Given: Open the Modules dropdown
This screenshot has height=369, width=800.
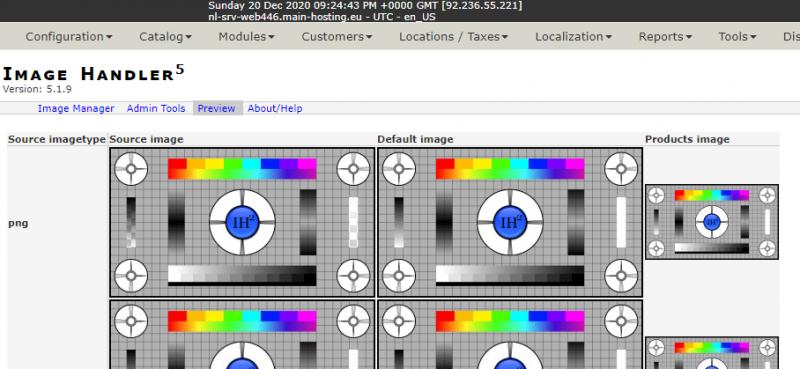Looking at the screenshot, I should [246, 37].
